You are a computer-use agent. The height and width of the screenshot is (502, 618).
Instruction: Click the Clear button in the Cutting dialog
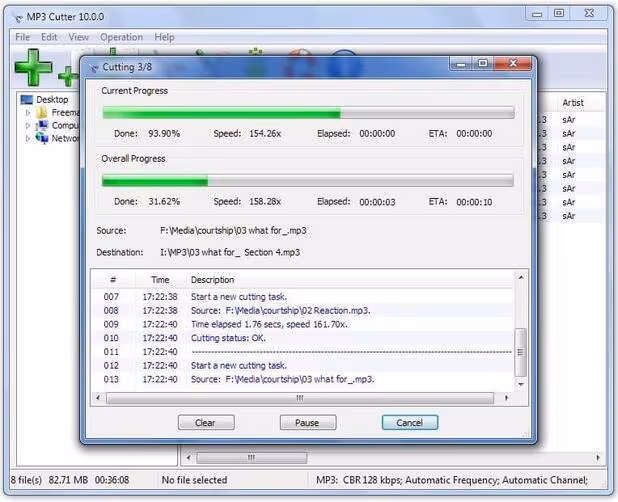[206, 422]
